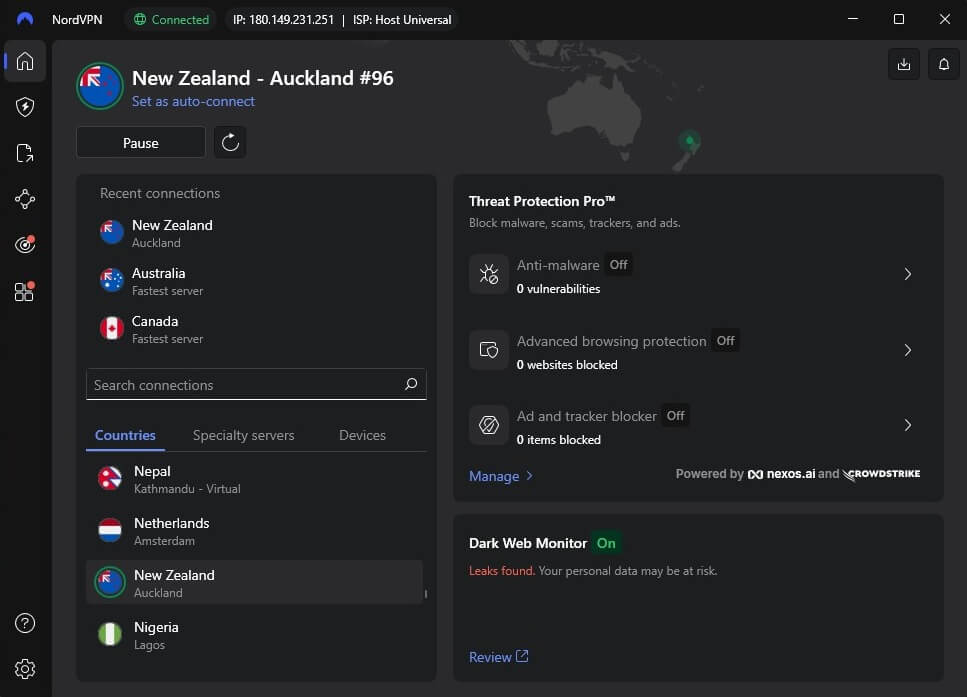
Task: Open the Home icon in the sidebar
Action: (x=25, y=61)
